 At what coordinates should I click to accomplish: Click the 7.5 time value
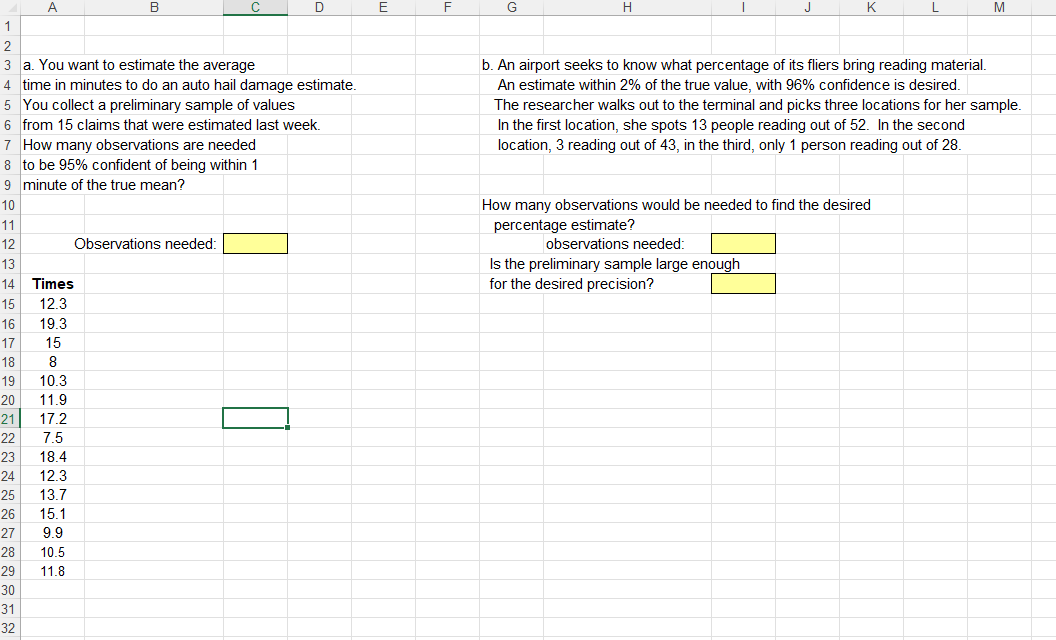click(53, 438)
